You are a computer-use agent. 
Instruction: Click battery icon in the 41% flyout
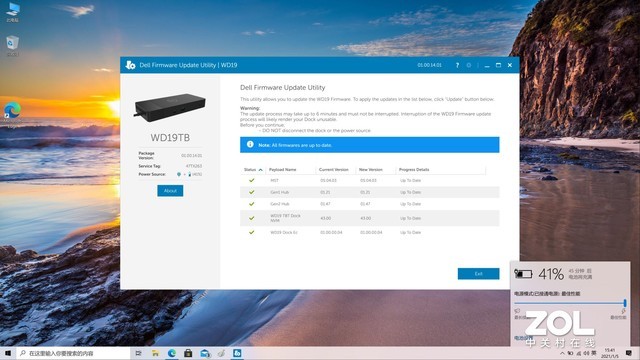pyautogui.click(x=523, y=274)
